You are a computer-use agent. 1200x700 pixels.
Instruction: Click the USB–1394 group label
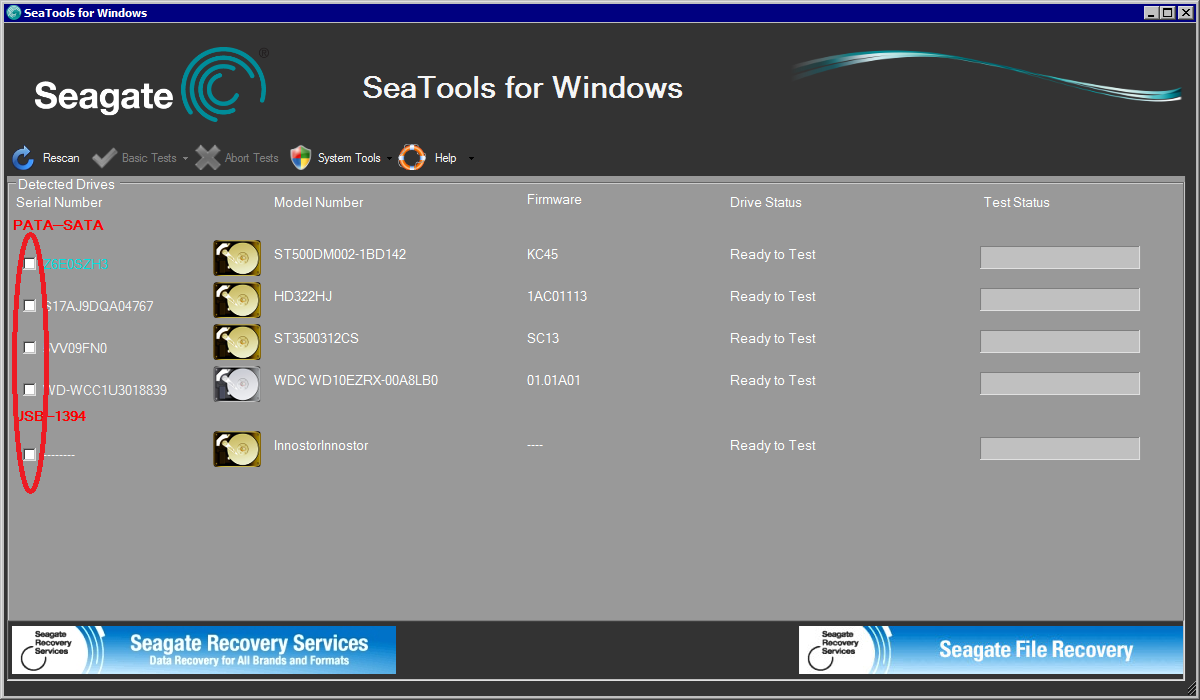coord(53,415)
